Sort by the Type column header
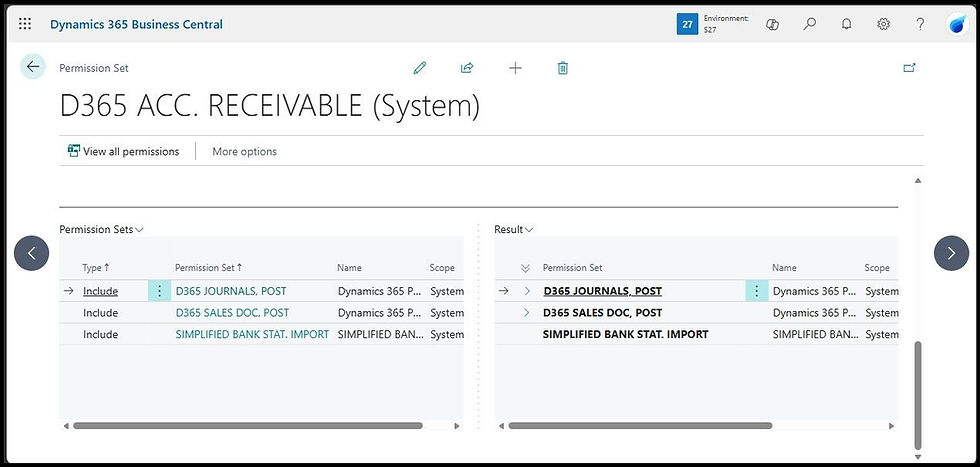The height and width of the screenshot is (467, 980). (96, 268)
